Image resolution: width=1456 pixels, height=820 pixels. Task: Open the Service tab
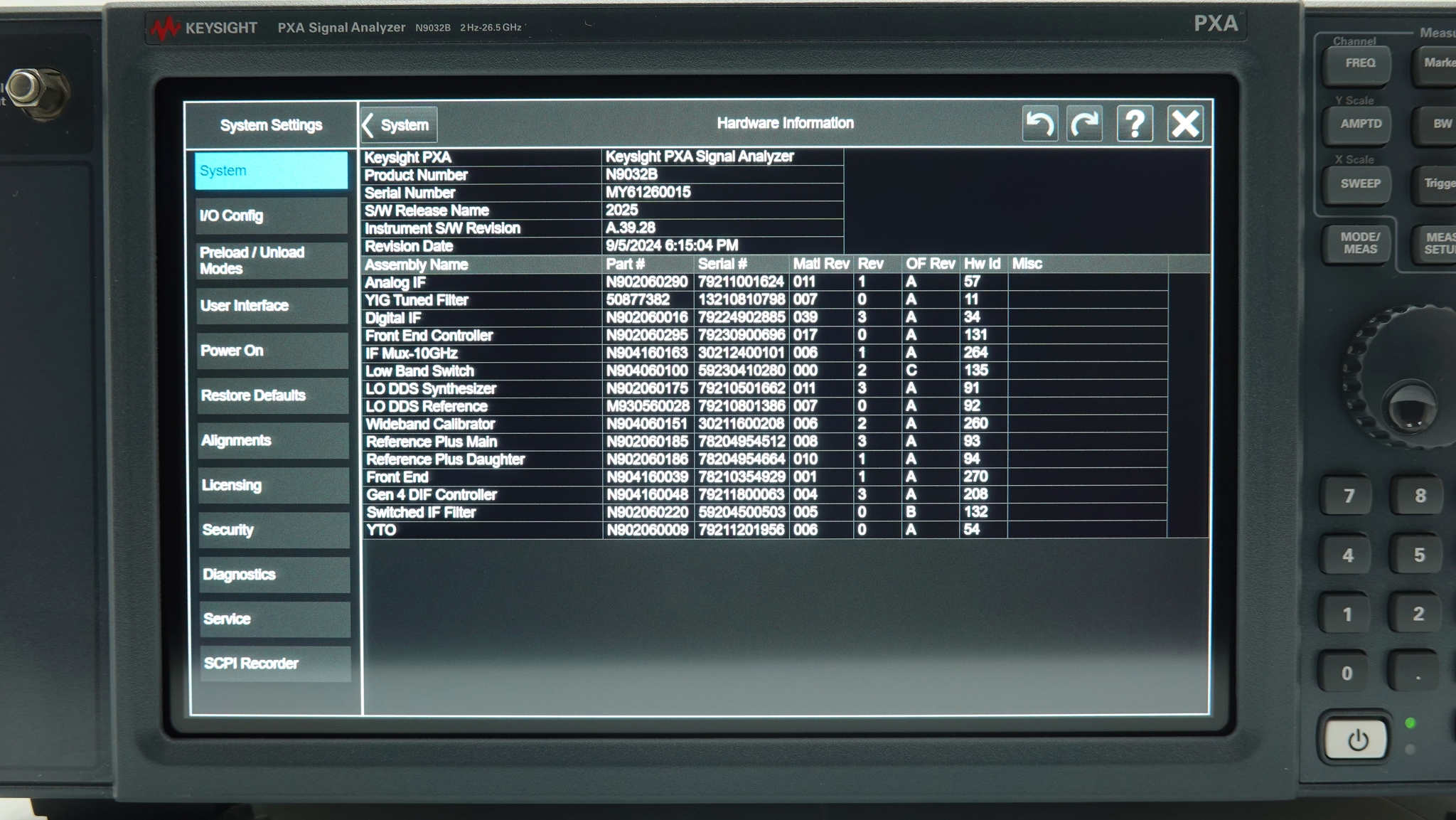click(x=274, y=619)
